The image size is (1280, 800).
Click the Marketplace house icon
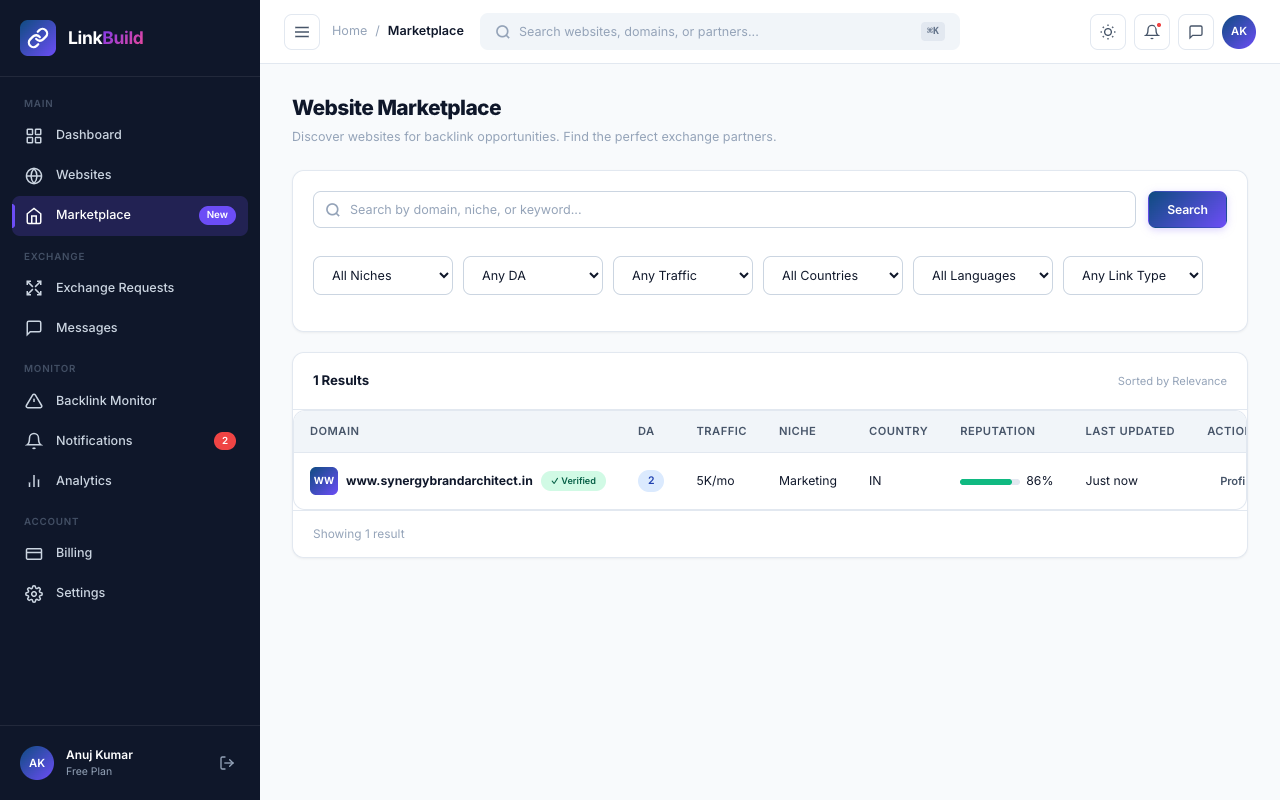click(34, 215)
